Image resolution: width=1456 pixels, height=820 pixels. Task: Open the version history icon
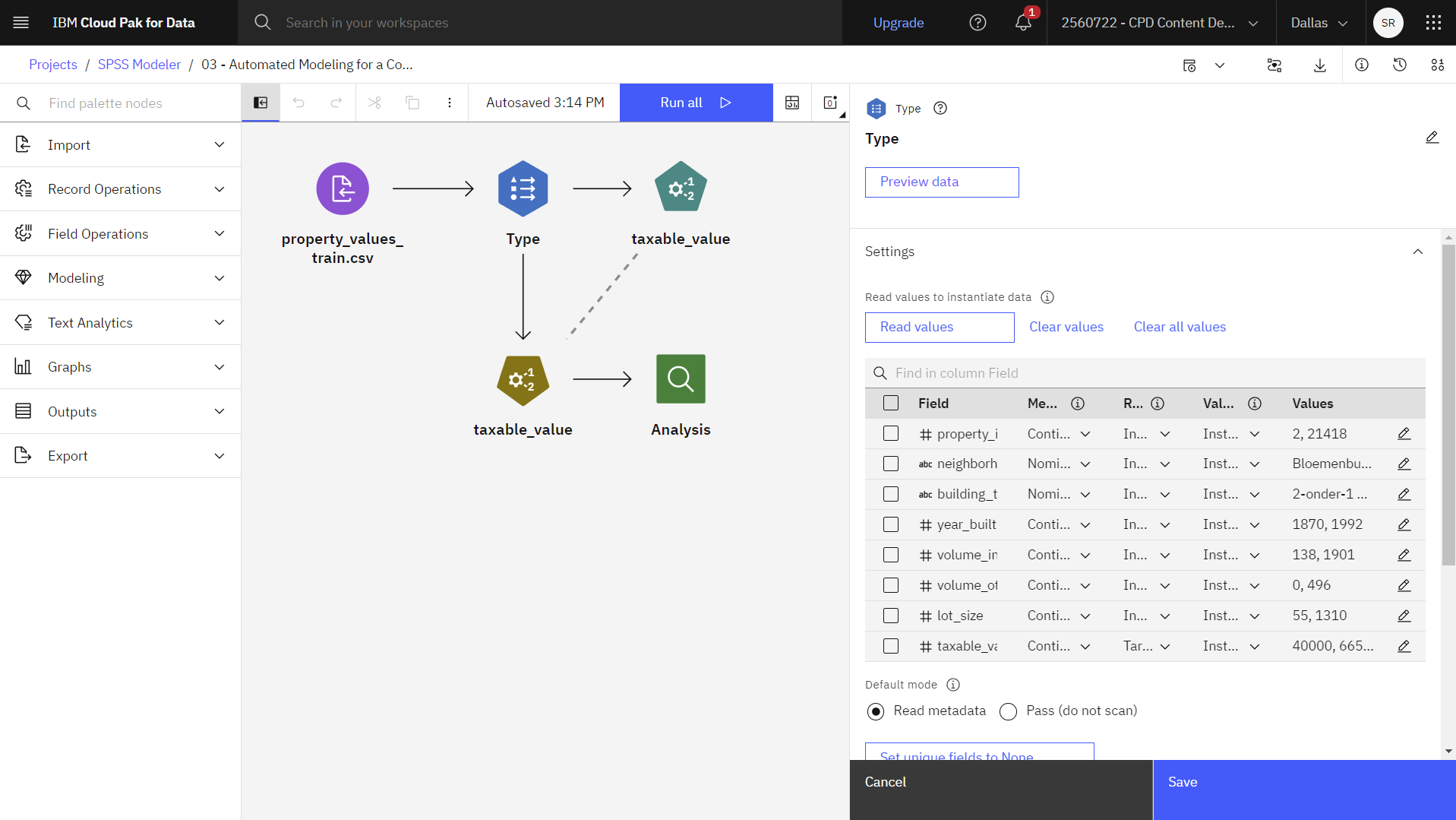[1400, 65]
